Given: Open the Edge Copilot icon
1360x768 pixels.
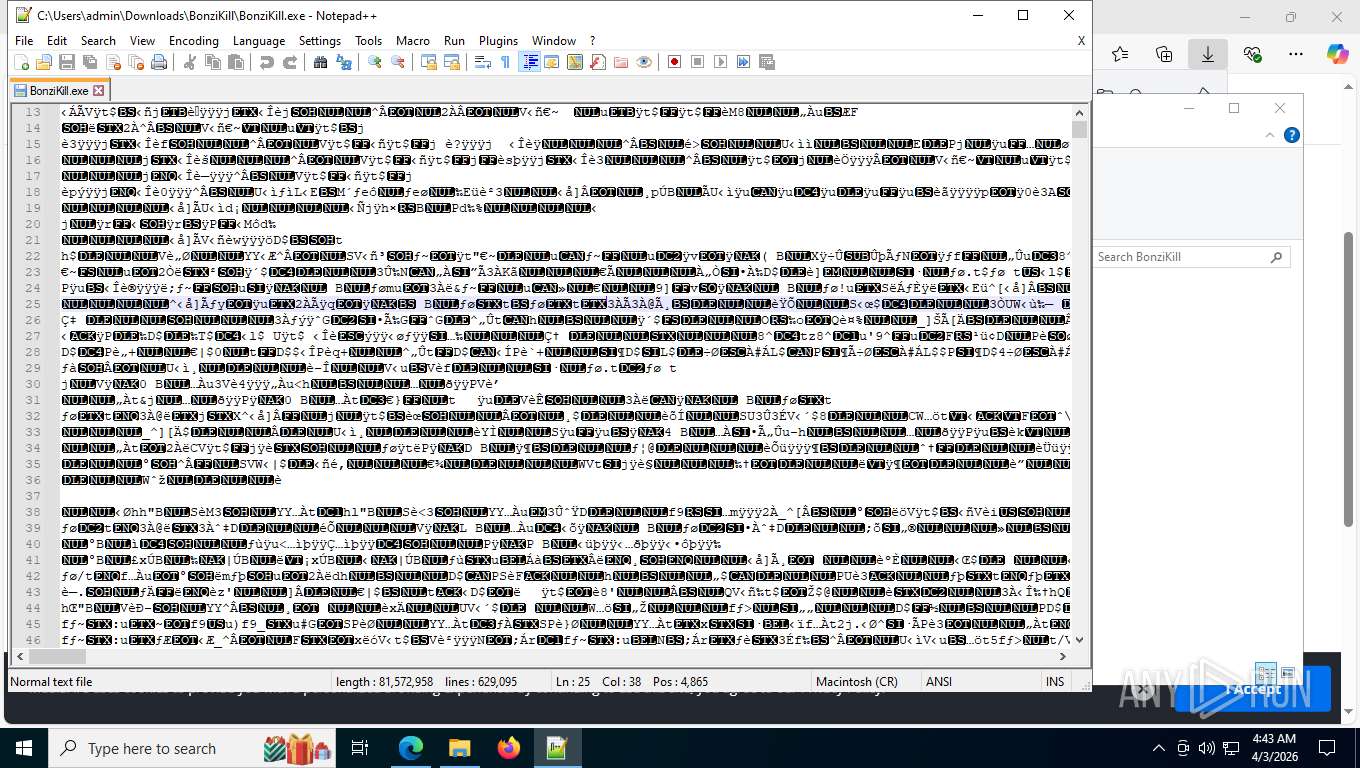Looking at the screenshot, I should click(1336, 54).
